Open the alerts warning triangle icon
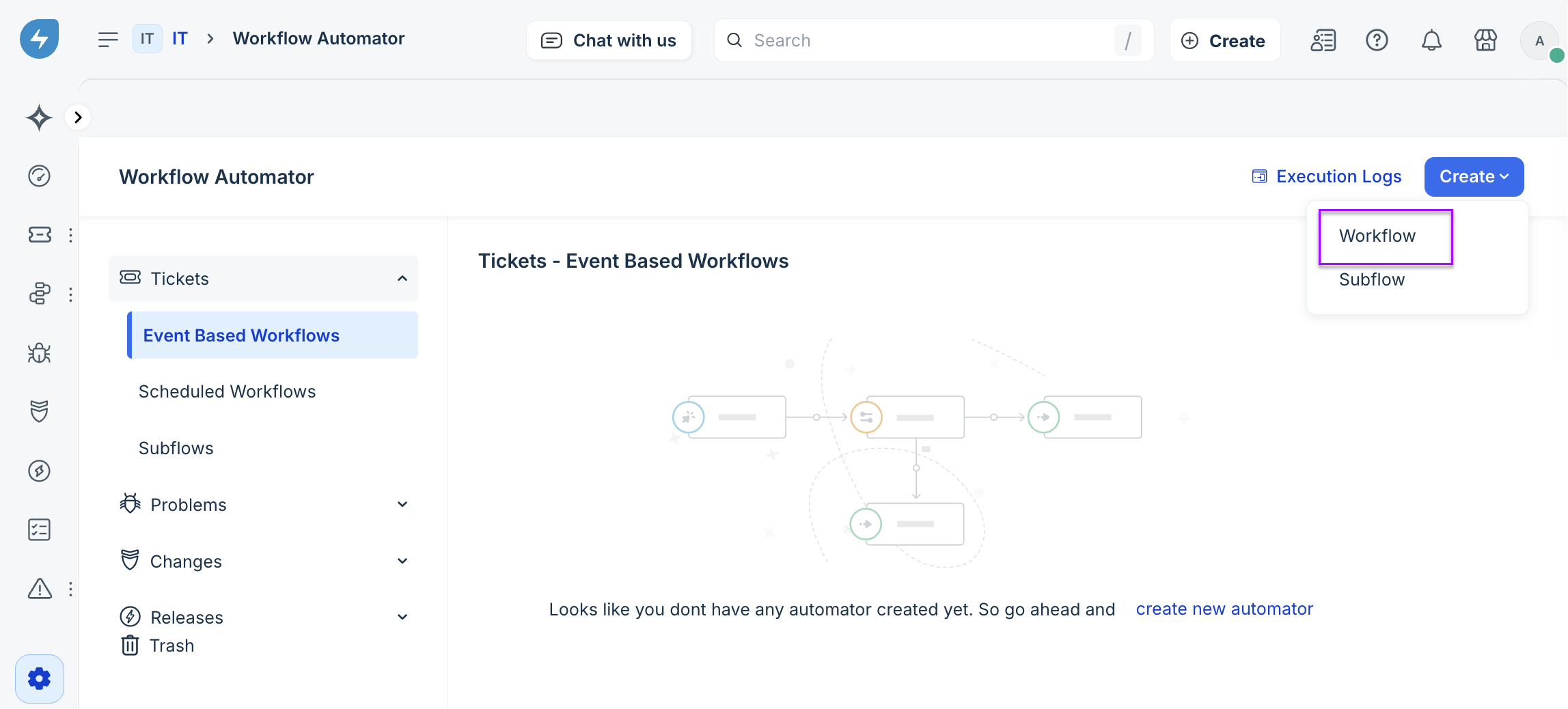Image resolution: width=1568 pixels, height=709 pixels. pos(40,589)
